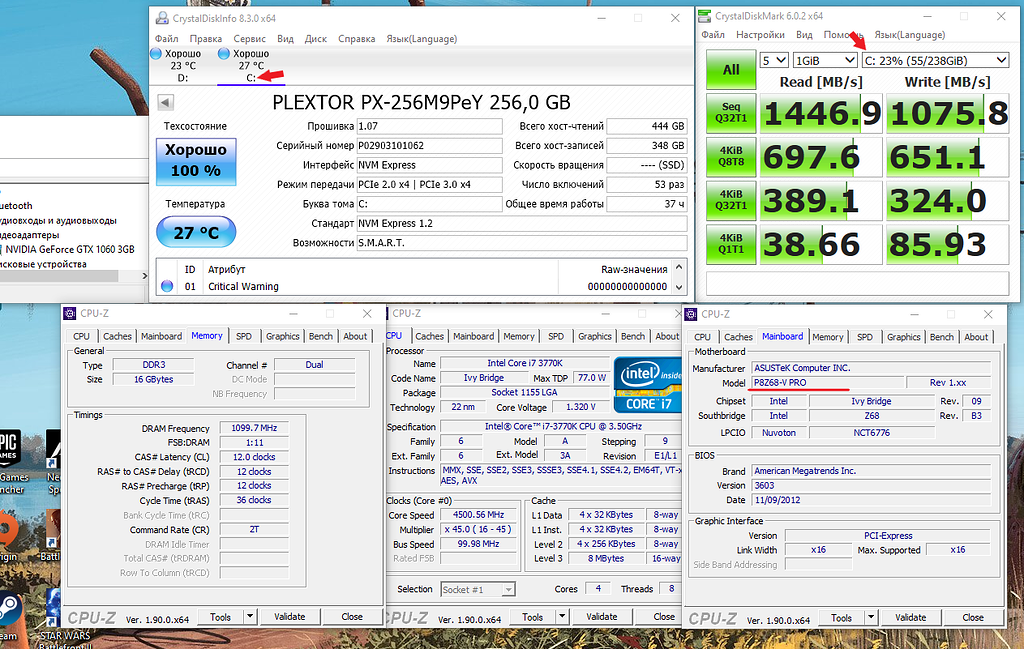
Task: Select the Аудиовходы и аудиовыходы device category
Action: (x=57, y=221)
